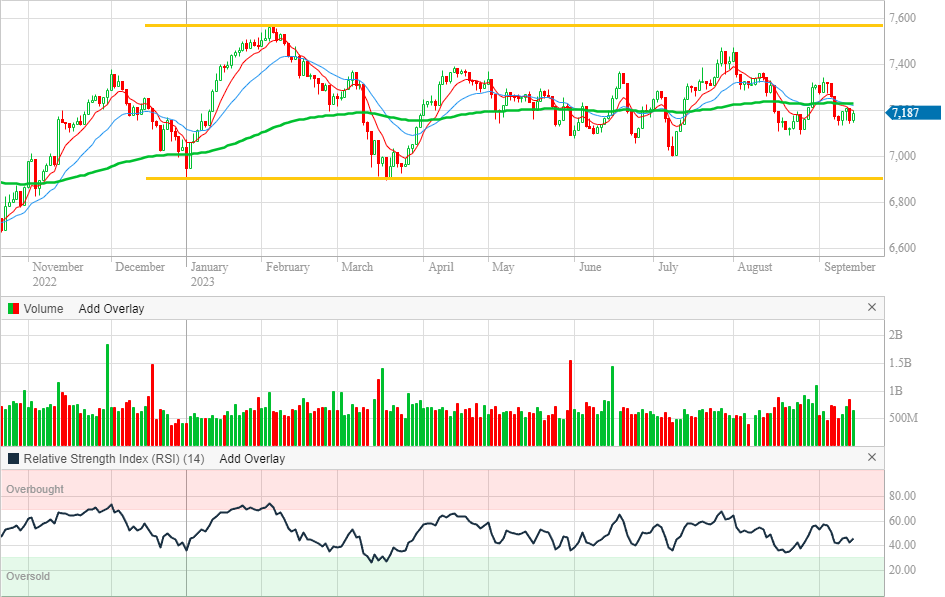Click the September time axis label

point(849,267)
